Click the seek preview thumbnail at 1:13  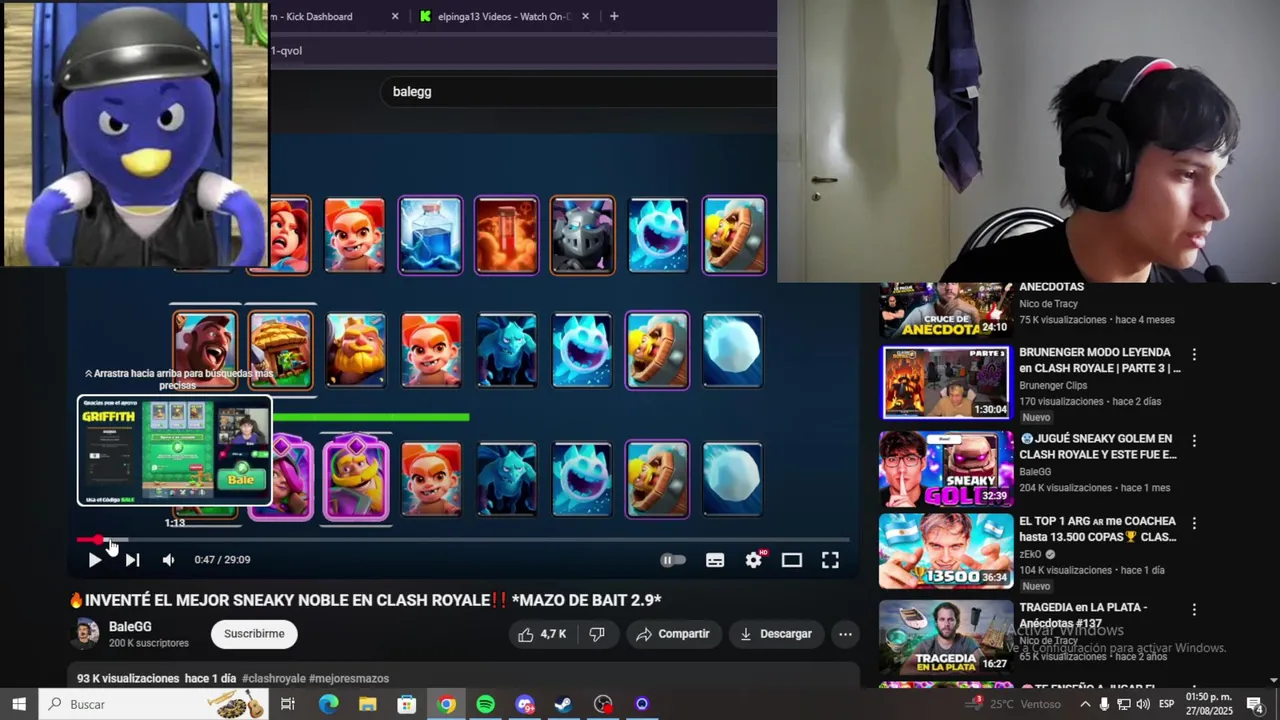click(175, 450)
